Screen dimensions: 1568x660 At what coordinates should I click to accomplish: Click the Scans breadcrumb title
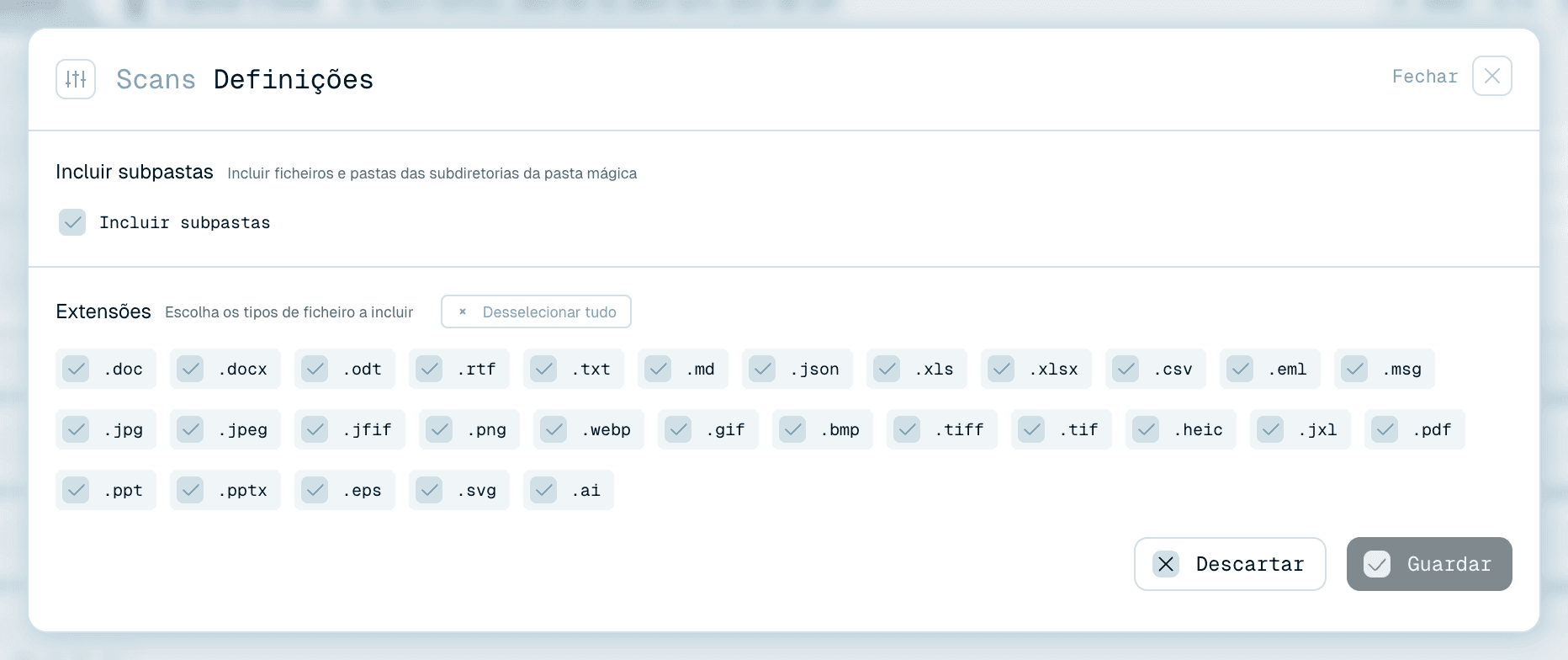point(156,79)
